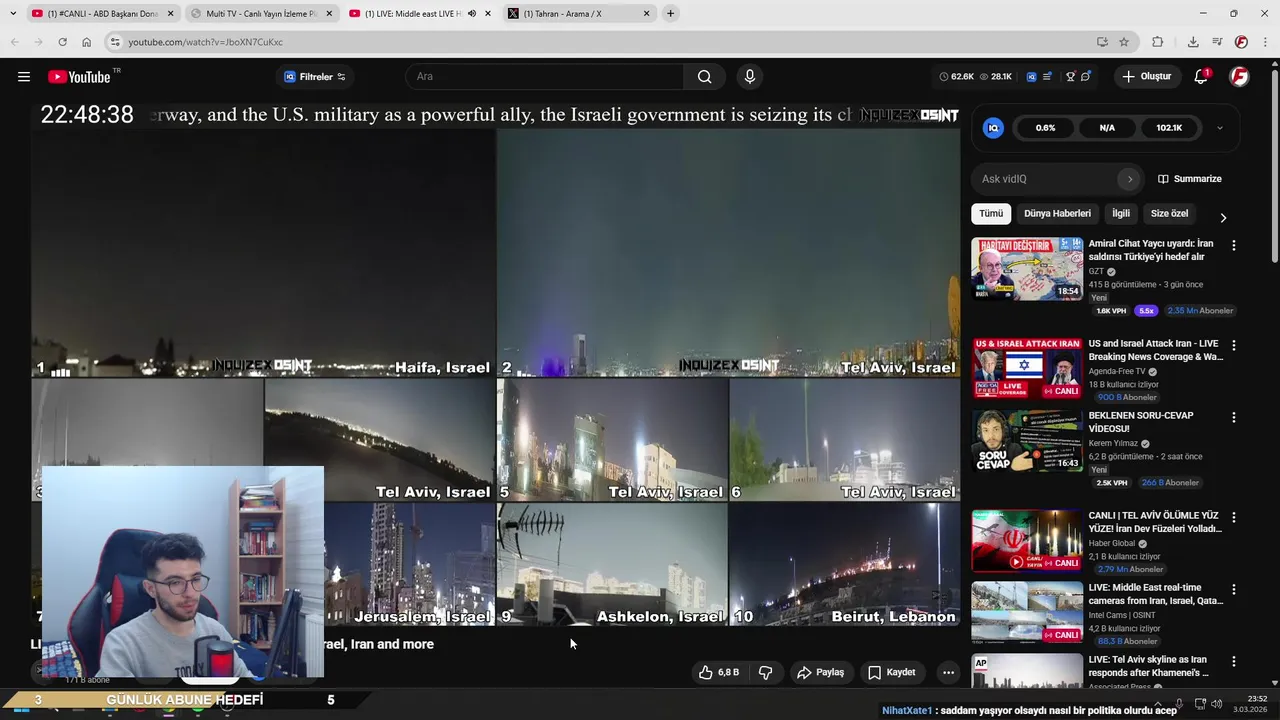This screenshot has width=1280, height=720.
Task: Select the Tümü category chip
Action: tap(991, 214)
